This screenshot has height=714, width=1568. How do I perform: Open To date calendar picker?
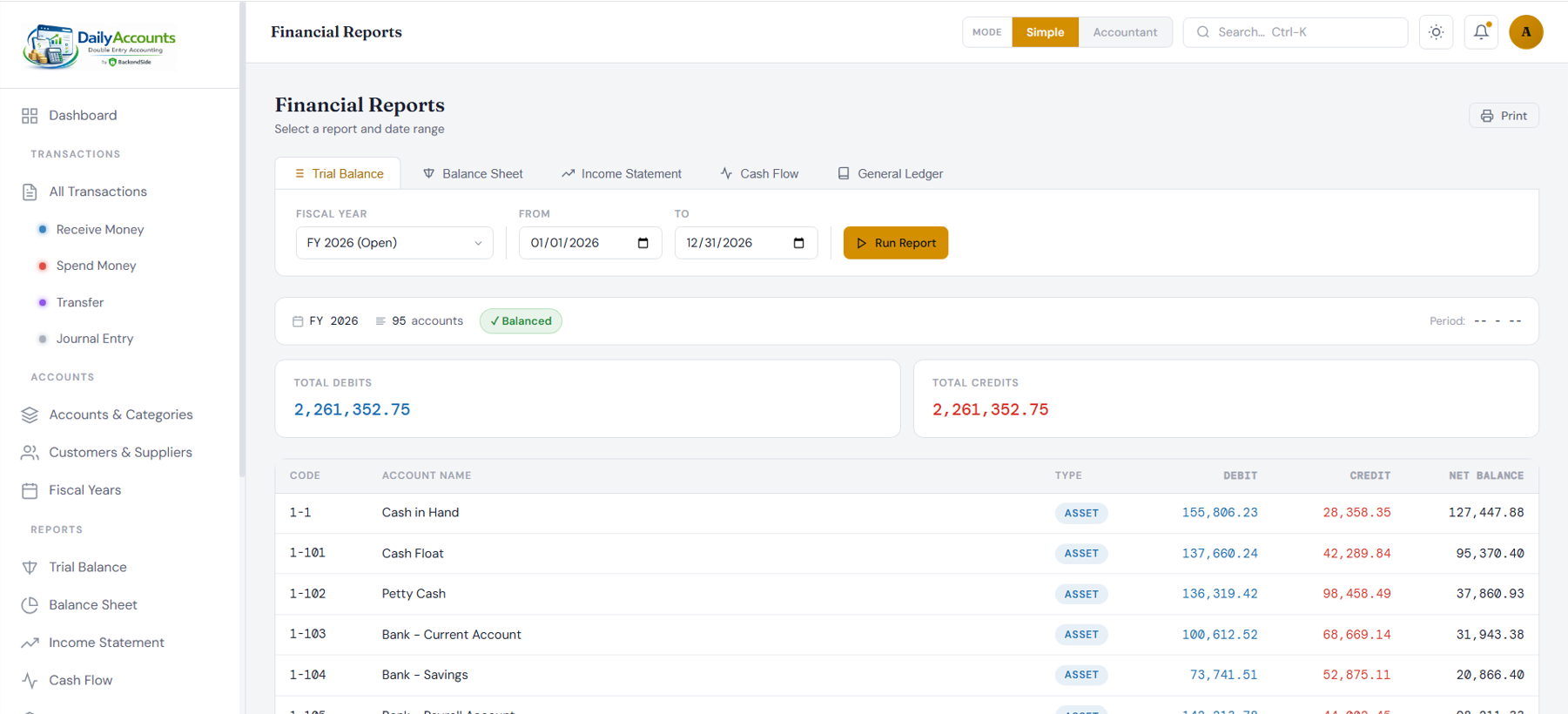click(799, 243)
